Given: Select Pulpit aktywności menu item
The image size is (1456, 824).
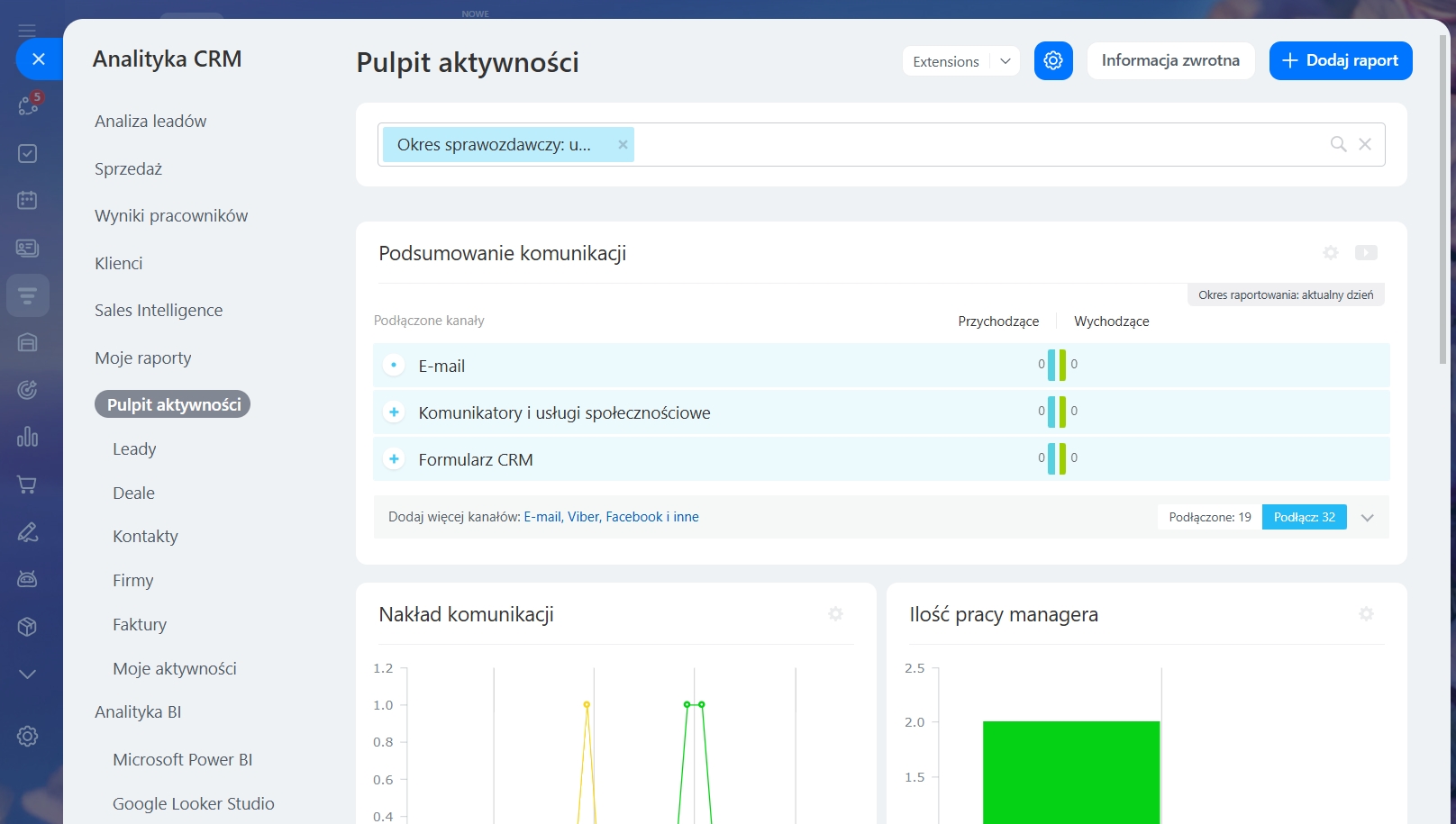Looking at the screenshot, I should click(173, 404).
